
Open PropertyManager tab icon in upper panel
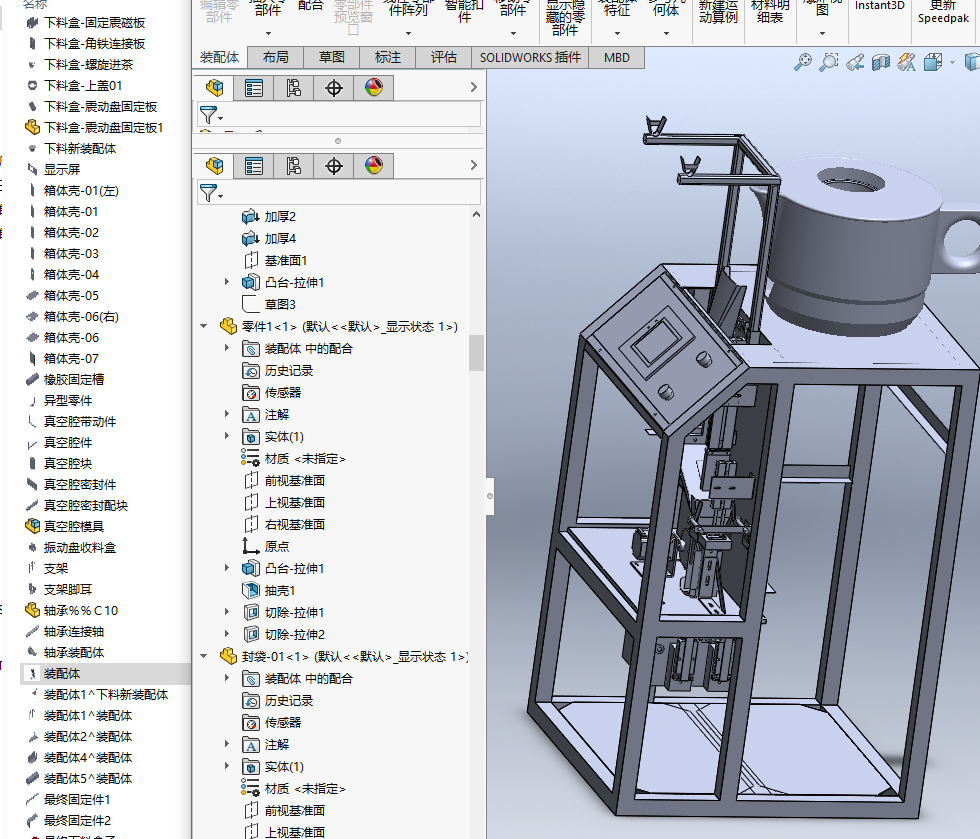click(x=254, y=88)
